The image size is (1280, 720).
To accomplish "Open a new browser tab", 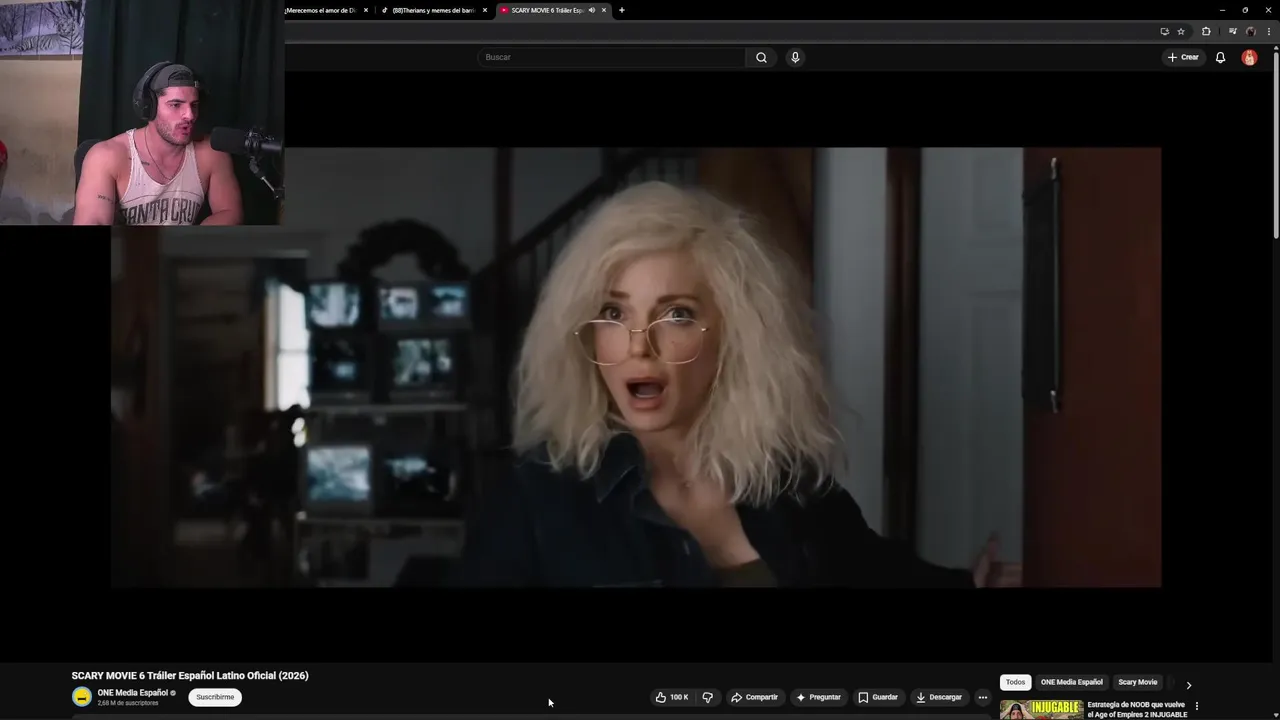I will click(x=622, y=10).
